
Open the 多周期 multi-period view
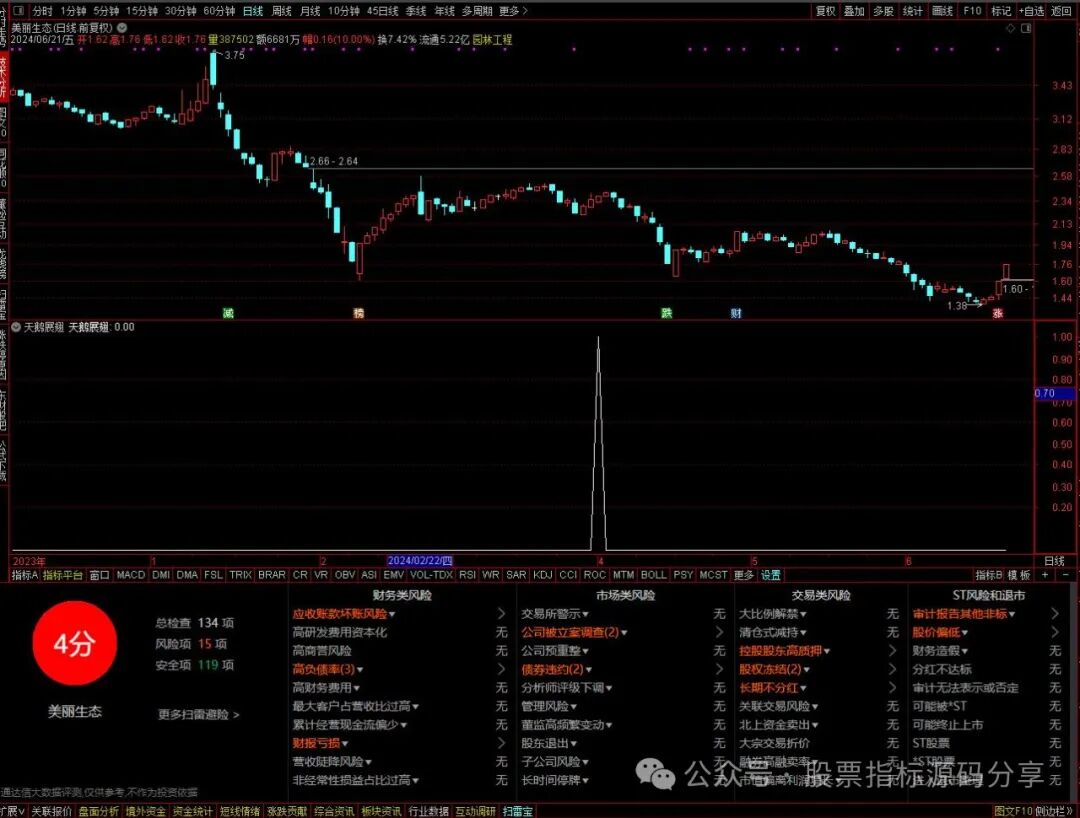(x=477, y=11)
